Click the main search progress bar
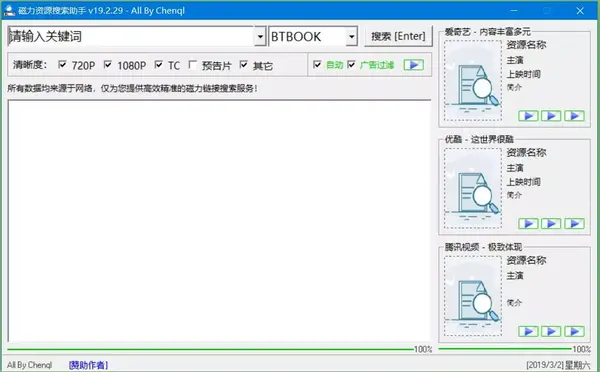This screenshot has height=372, width=600. point(210,349)
